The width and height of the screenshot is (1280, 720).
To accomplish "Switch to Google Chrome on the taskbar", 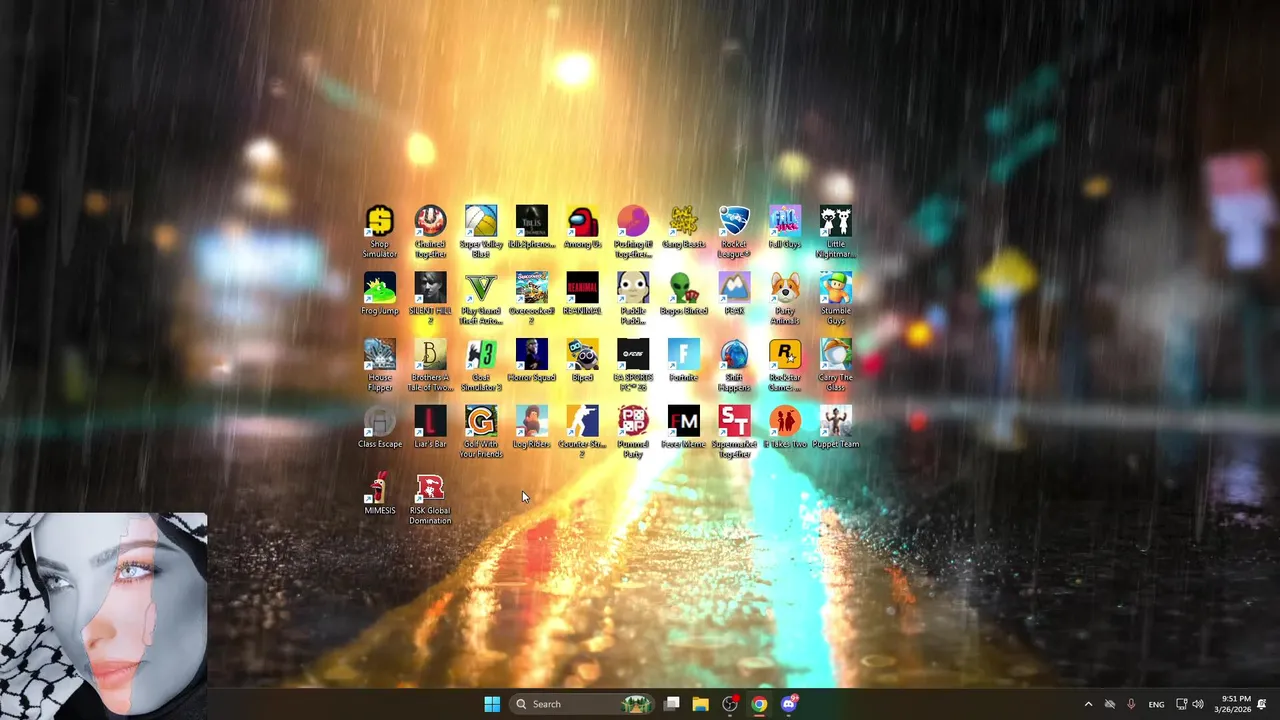I will click(759, 704).
